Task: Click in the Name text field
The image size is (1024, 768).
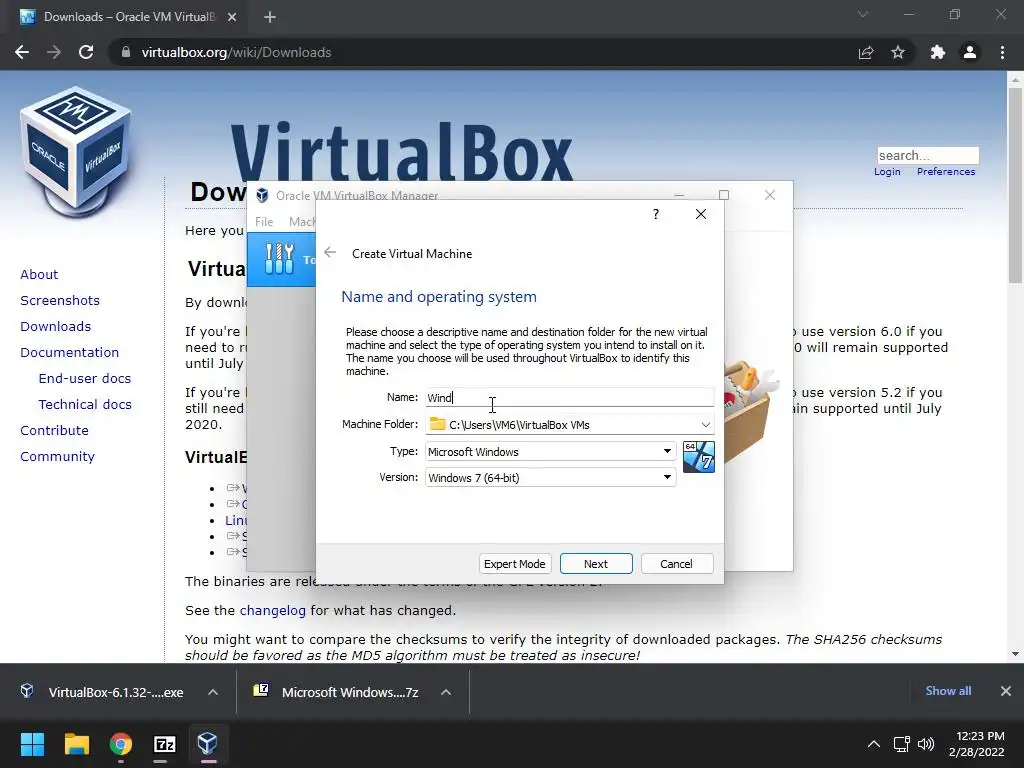Action: point(569,397)
